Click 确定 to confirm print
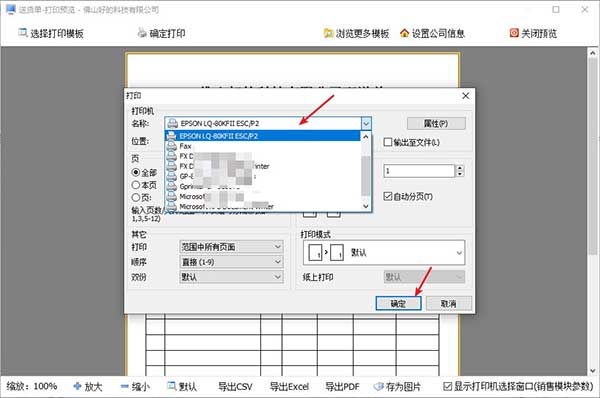Viewport: 600px width, 398px height. tap(398, 303)
